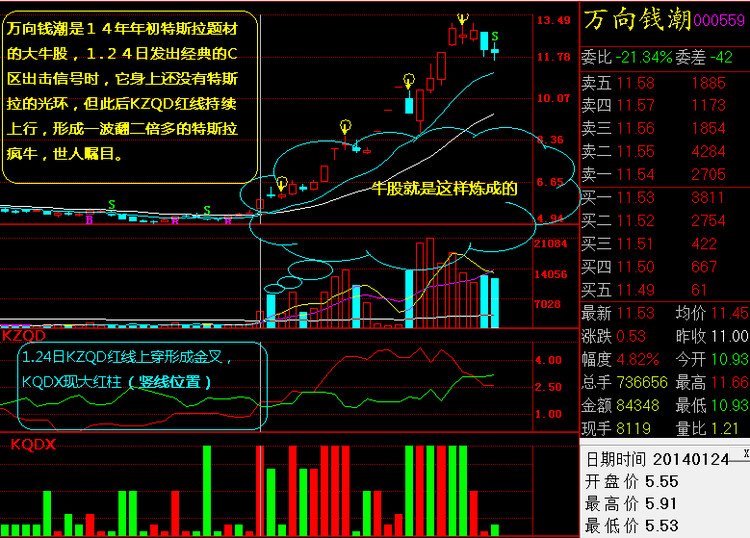Viewport: 750px width, 538px height.
Task: Click 买二 volume 2754
Action: click(x=708, y=220)
